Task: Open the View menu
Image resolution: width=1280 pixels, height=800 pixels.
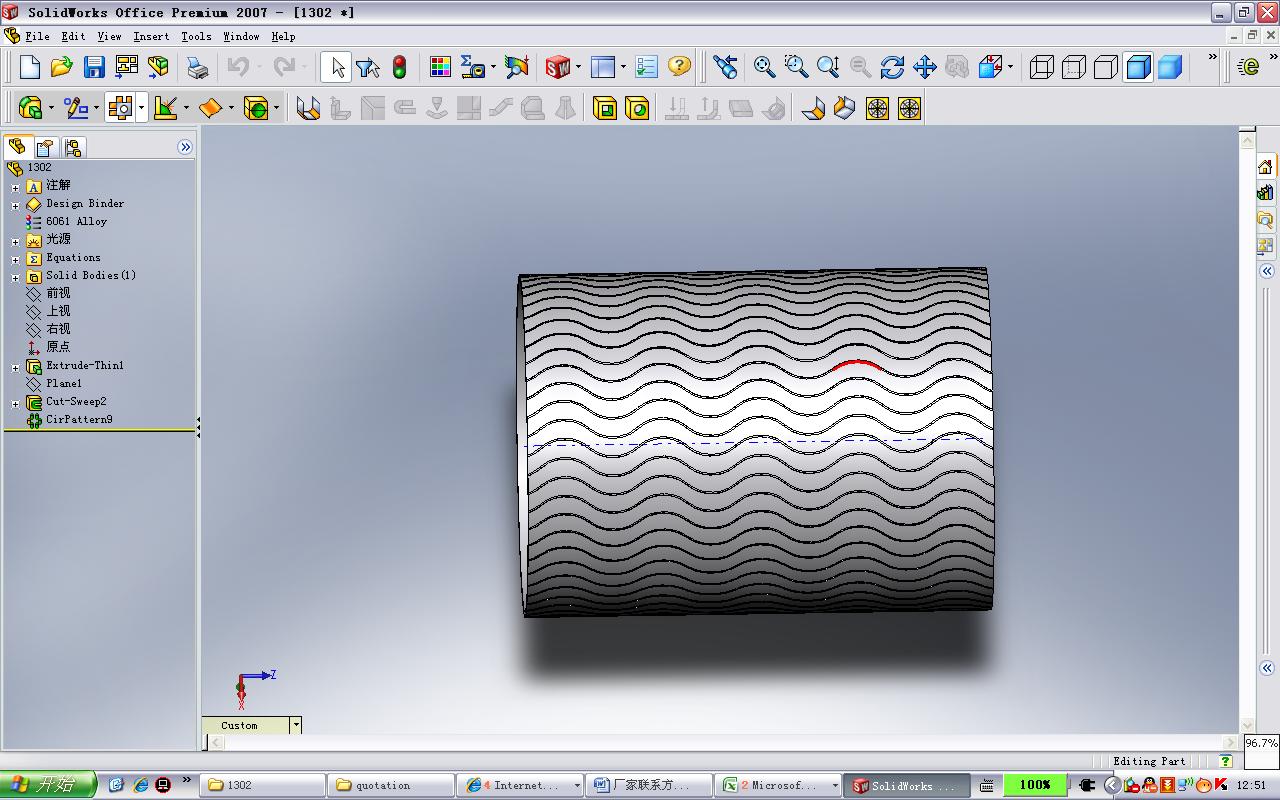Action: [109, 36]
